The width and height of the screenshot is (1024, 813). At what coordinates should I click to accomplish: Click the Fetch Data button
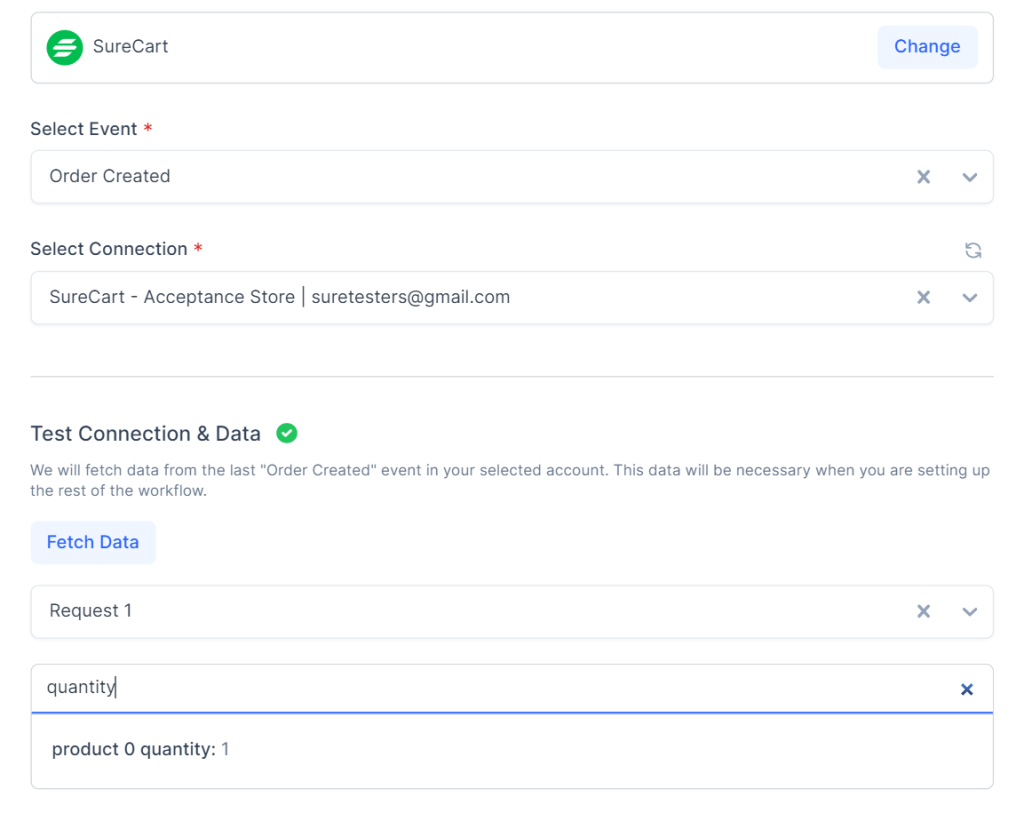[93, 542]
